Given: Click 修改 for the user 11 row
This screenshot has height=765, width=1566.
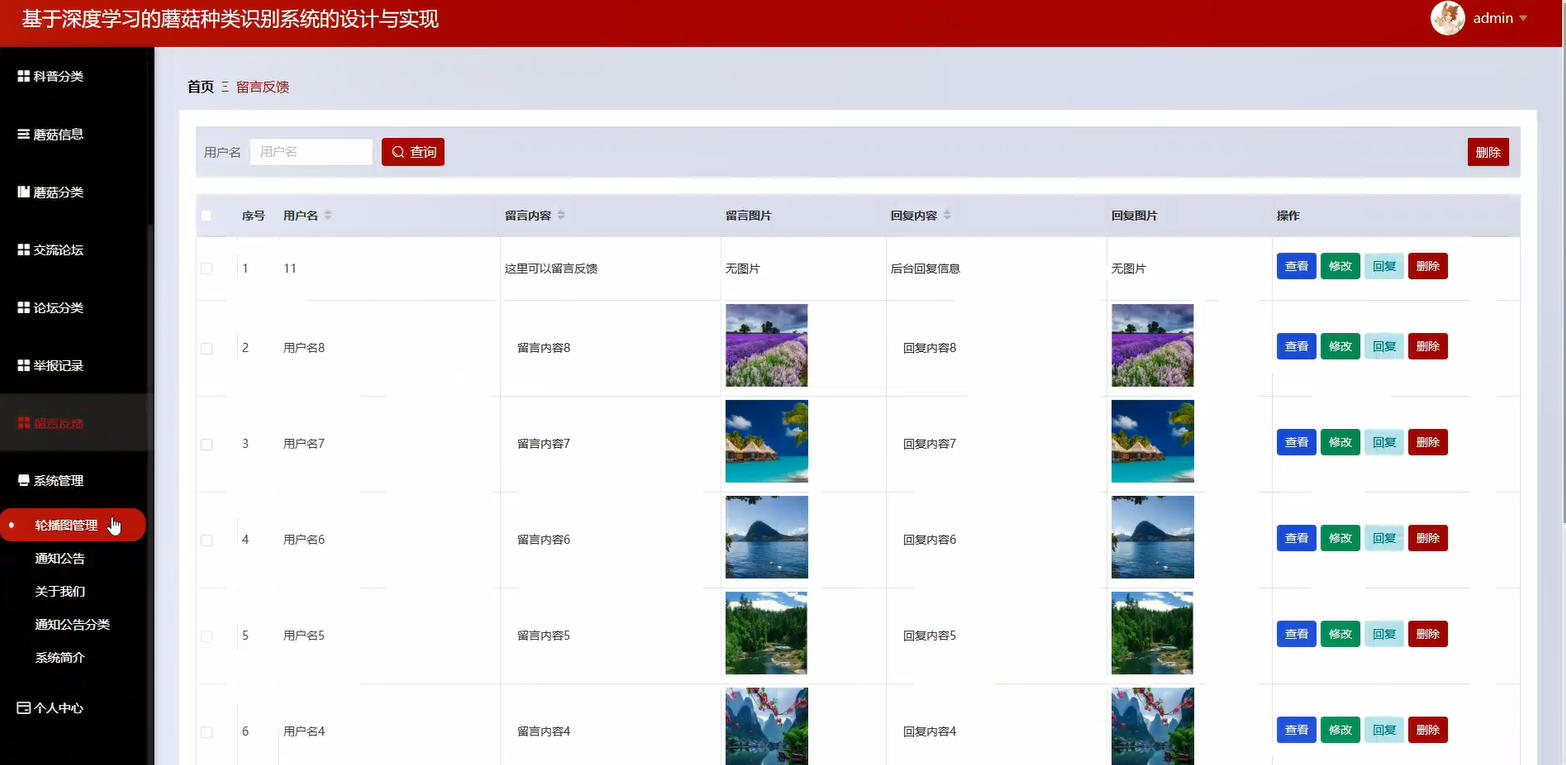Looking at the screenshot, I should click(1340, 266).
